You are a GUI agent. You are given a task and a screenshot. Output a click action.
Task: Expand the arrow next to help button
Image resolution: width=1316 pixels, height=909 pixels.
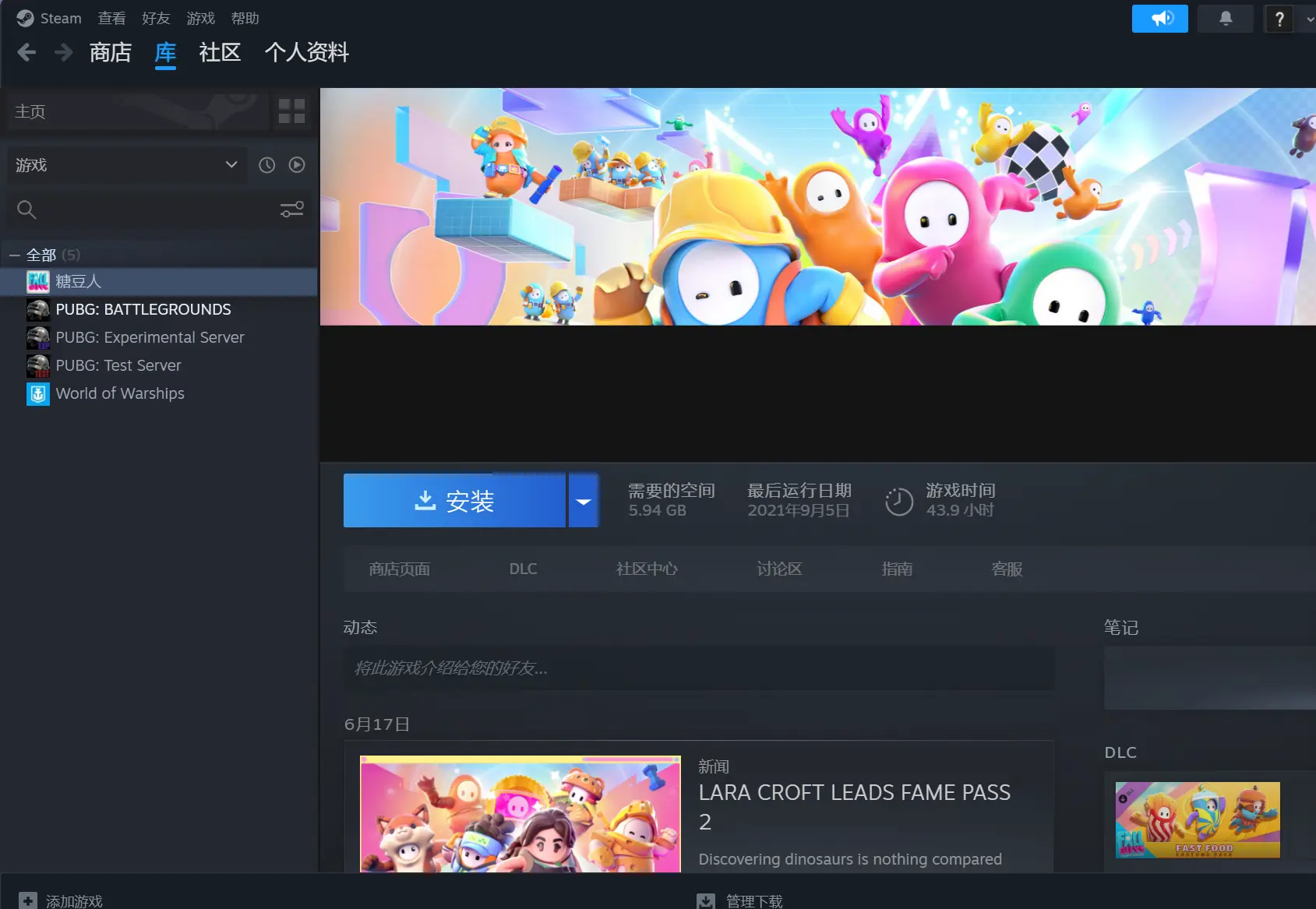1309,19
